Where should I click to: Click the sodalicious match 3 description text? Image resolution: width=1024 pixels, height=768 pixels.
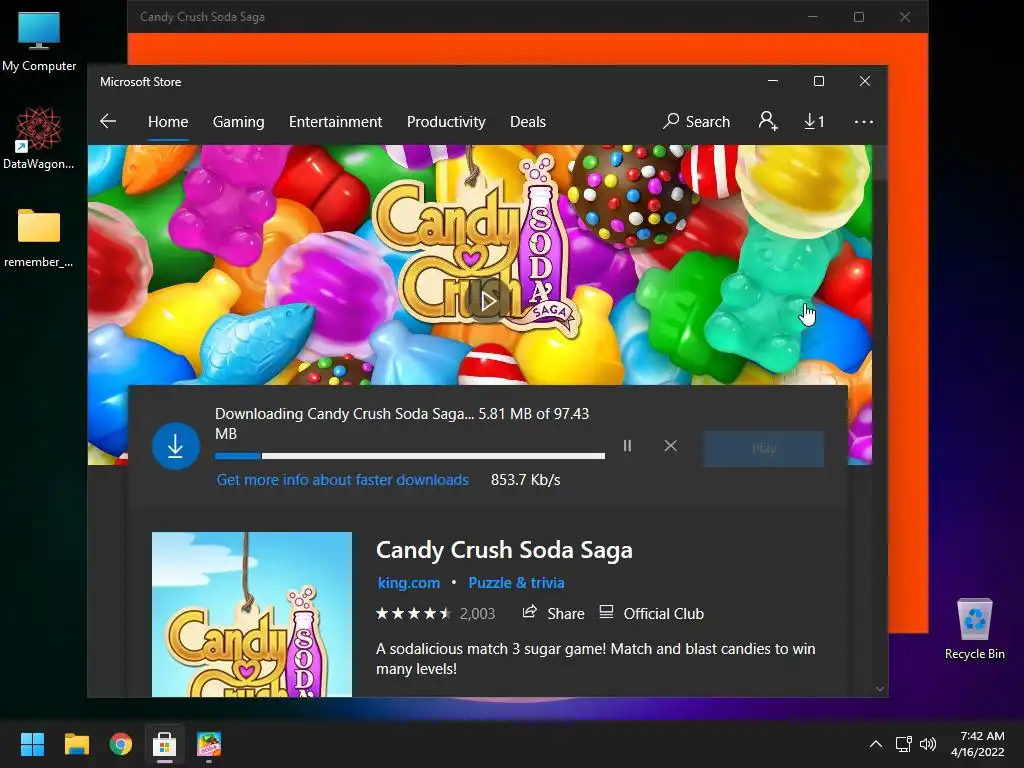point(596,658)
